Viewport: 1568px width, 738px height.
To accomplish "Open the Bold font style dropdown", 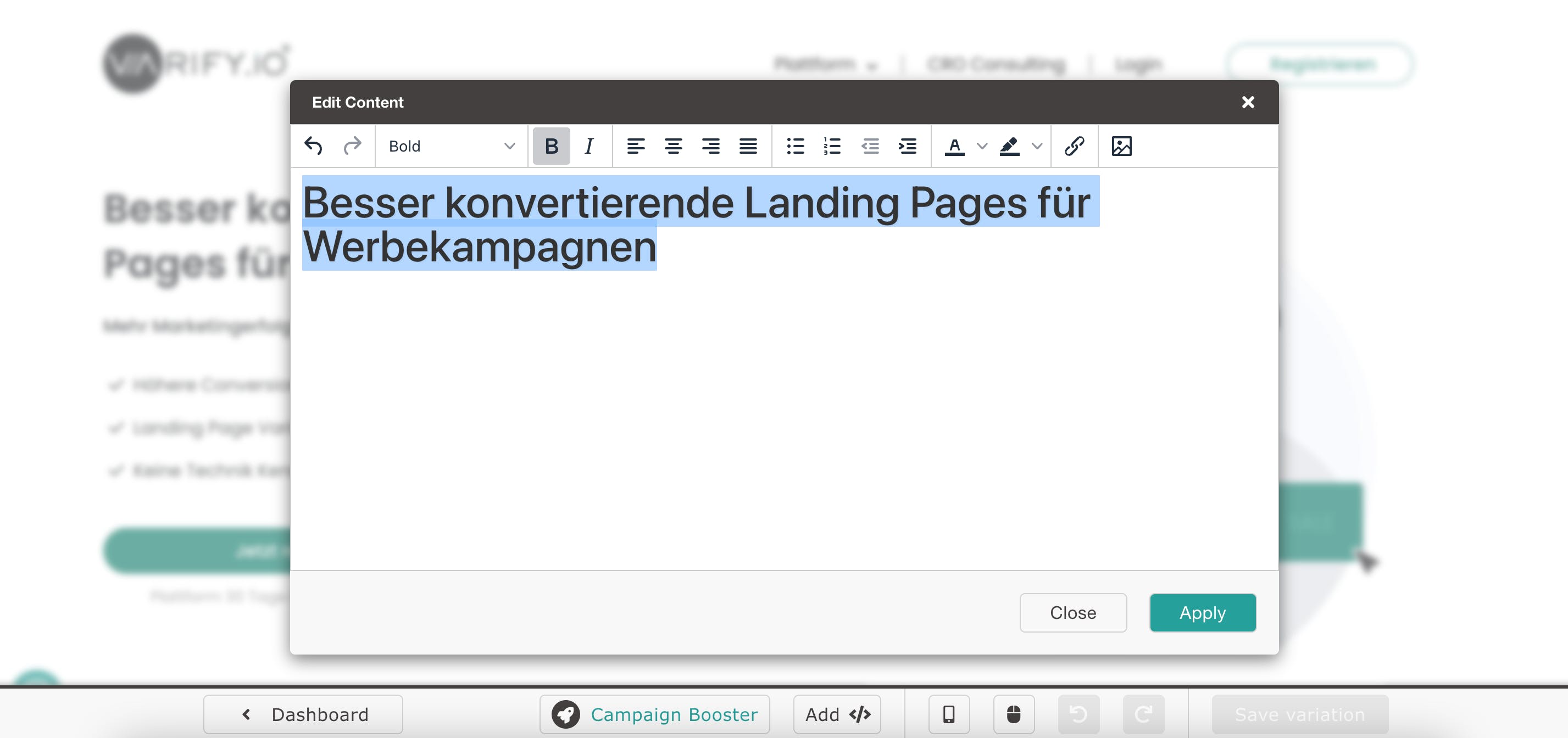I will tap(451, 146).
